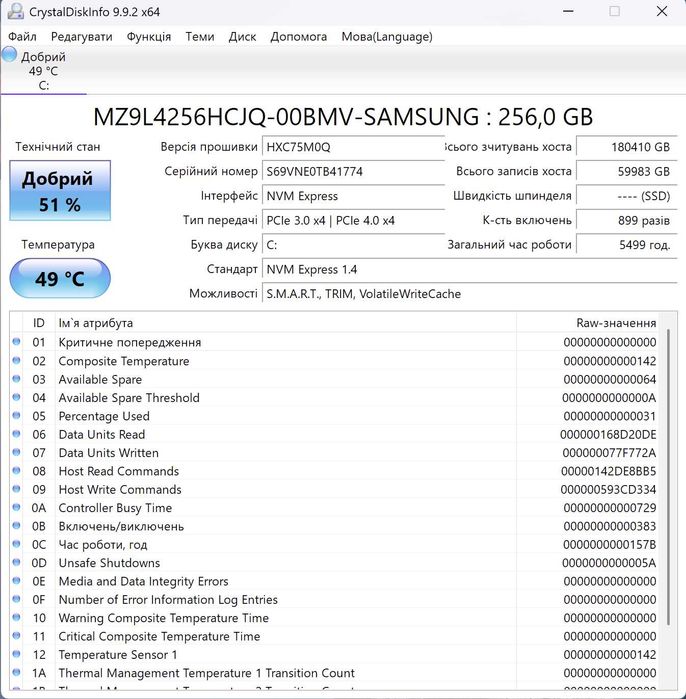Click the status dot for Критичне попередження
Screen dimensions: 686x699
pos(16,342)
